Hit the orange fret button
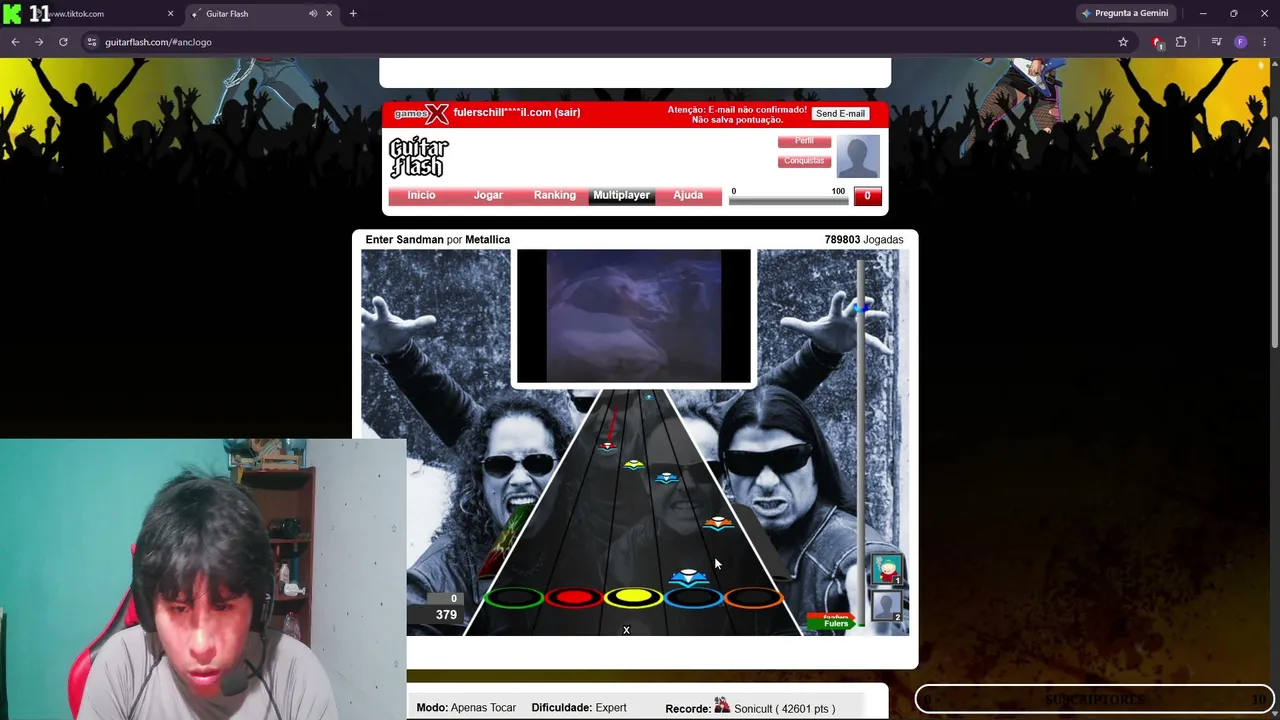The width and height of the screenshot is (1280, 720). pyautogui.click(x=754, y=598)
